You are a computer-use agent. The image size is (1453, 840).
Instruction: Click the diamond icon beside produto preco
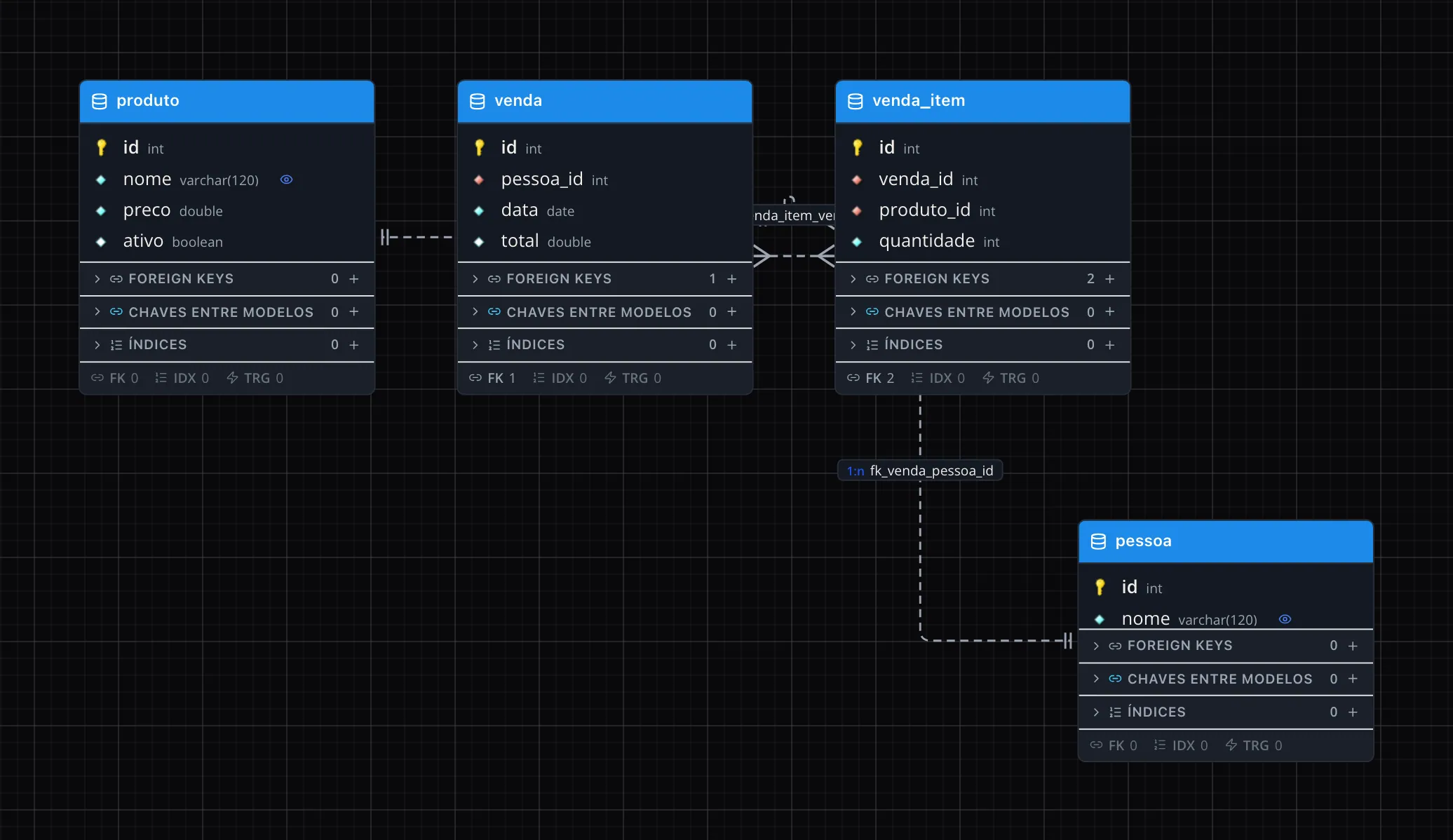(101, 210)
